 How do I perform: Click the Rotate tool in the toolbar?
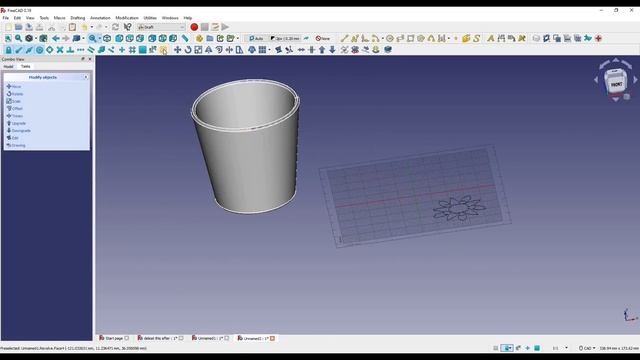[x=188, y=50]
